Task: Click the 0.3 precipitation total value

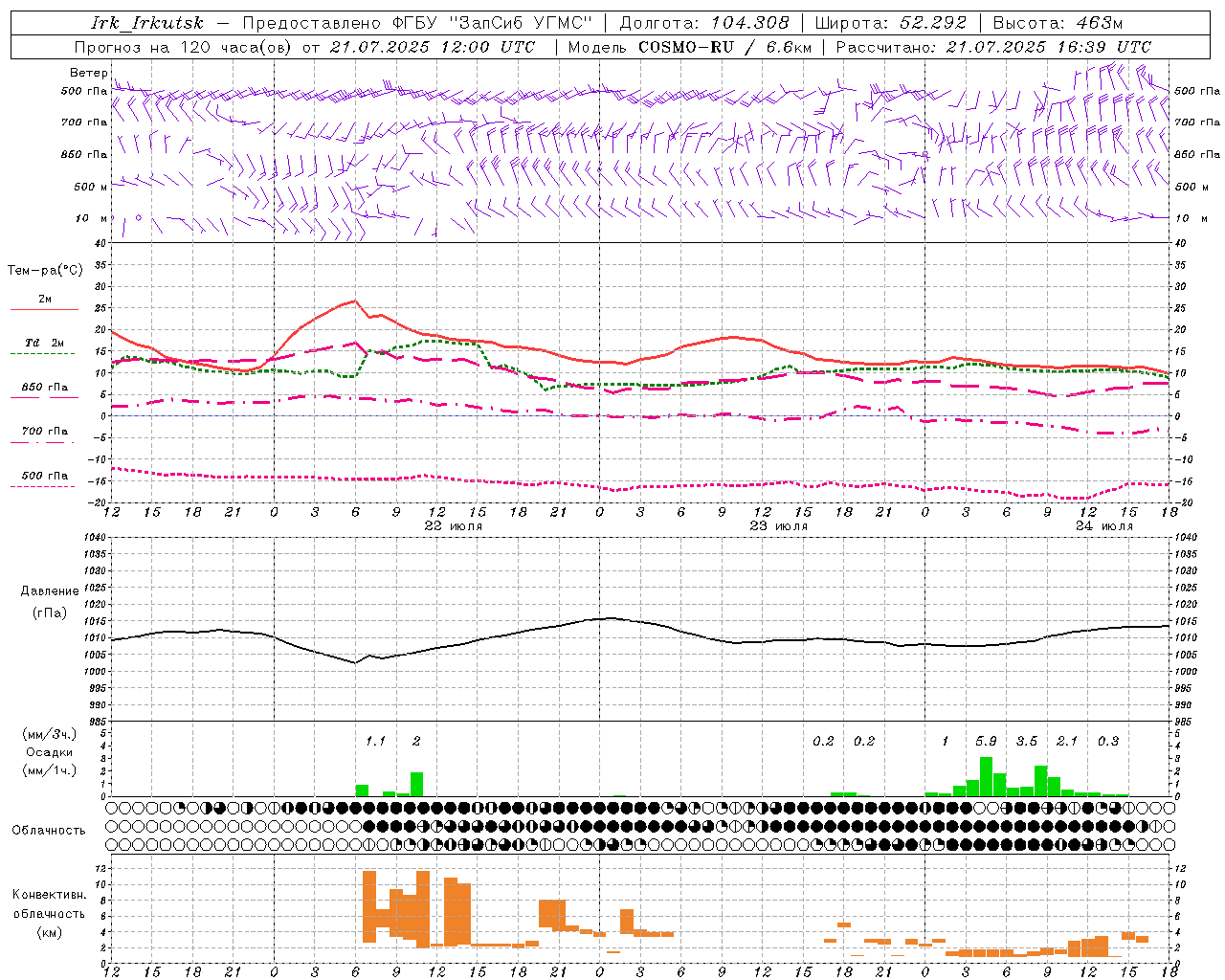Action: coord(1108,741)
